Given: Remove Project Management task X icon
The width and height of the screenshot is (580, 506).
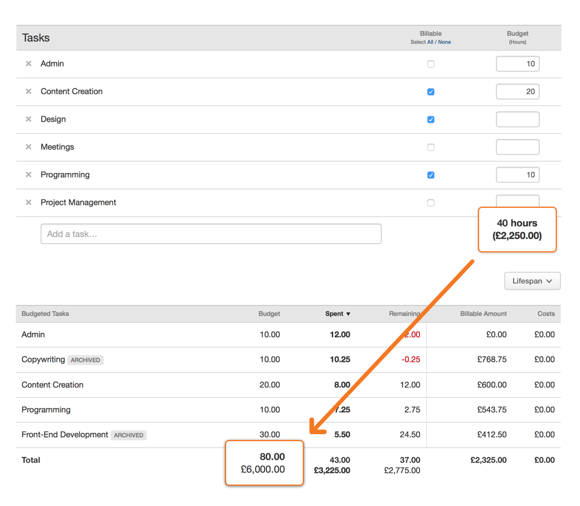Looking at the screenshot, I should (28, 202).
